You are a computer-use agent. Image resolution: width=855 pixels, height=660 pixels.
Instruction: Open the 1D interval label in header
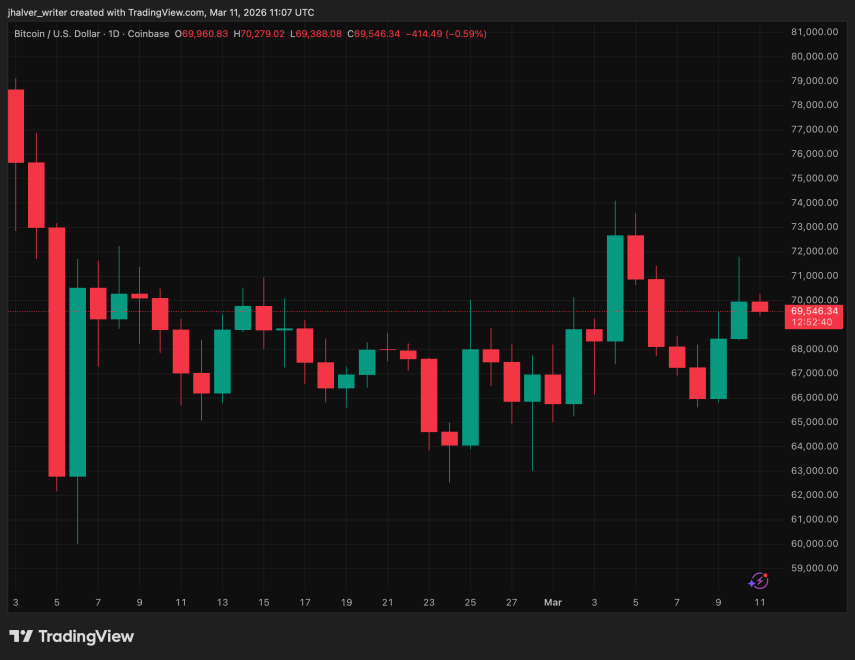(114, 34)
